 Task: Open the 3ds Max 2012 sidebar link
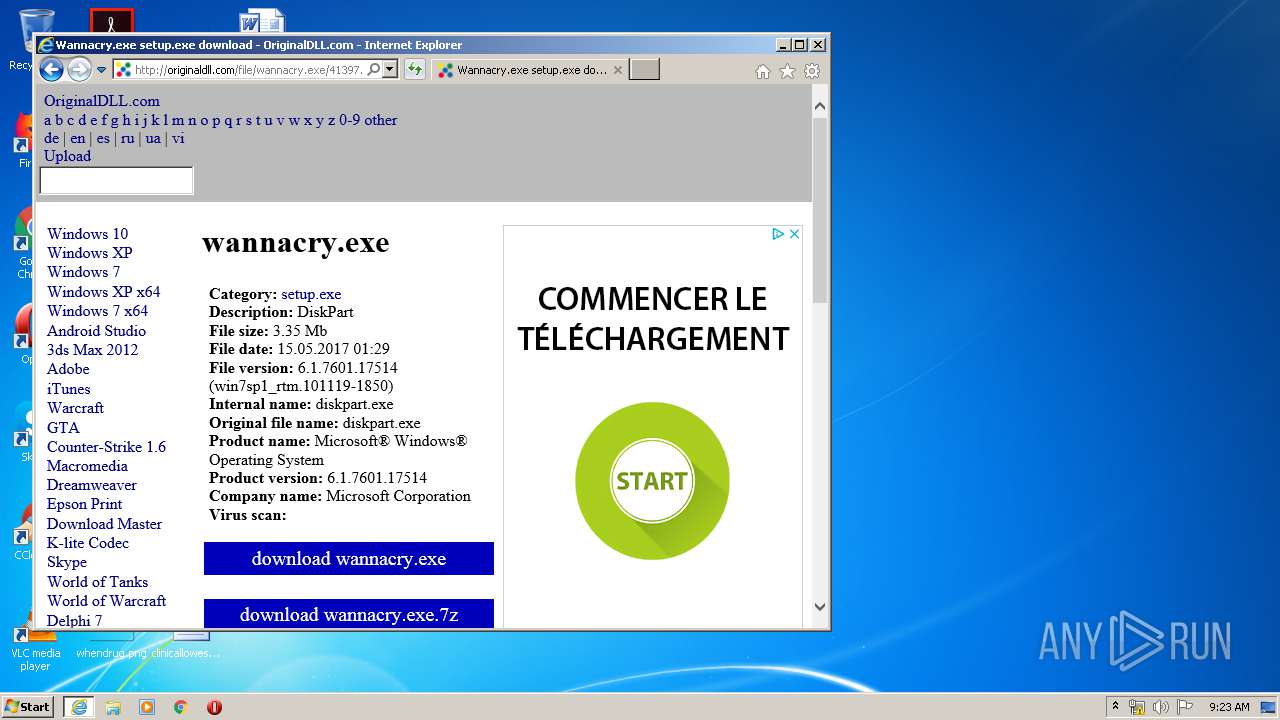click(93, 350)
